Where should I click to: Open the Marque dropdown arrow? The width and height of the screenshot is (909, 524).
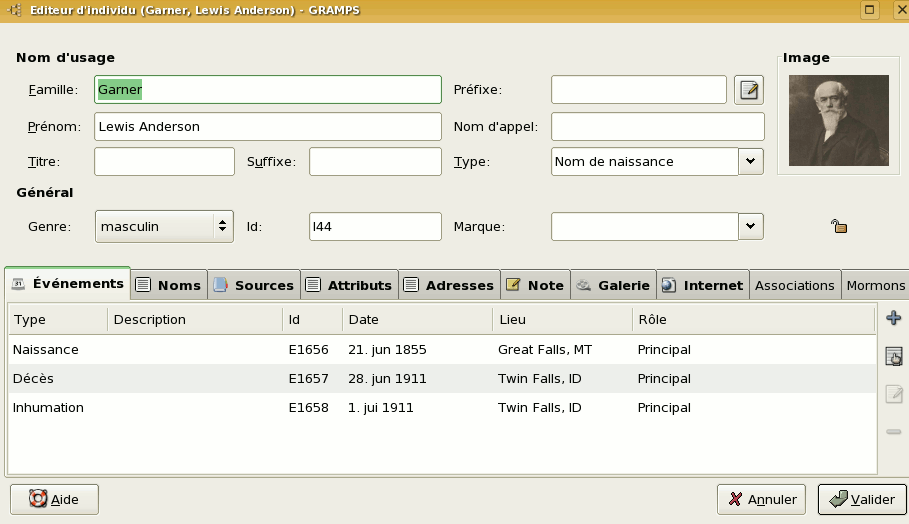751,227
